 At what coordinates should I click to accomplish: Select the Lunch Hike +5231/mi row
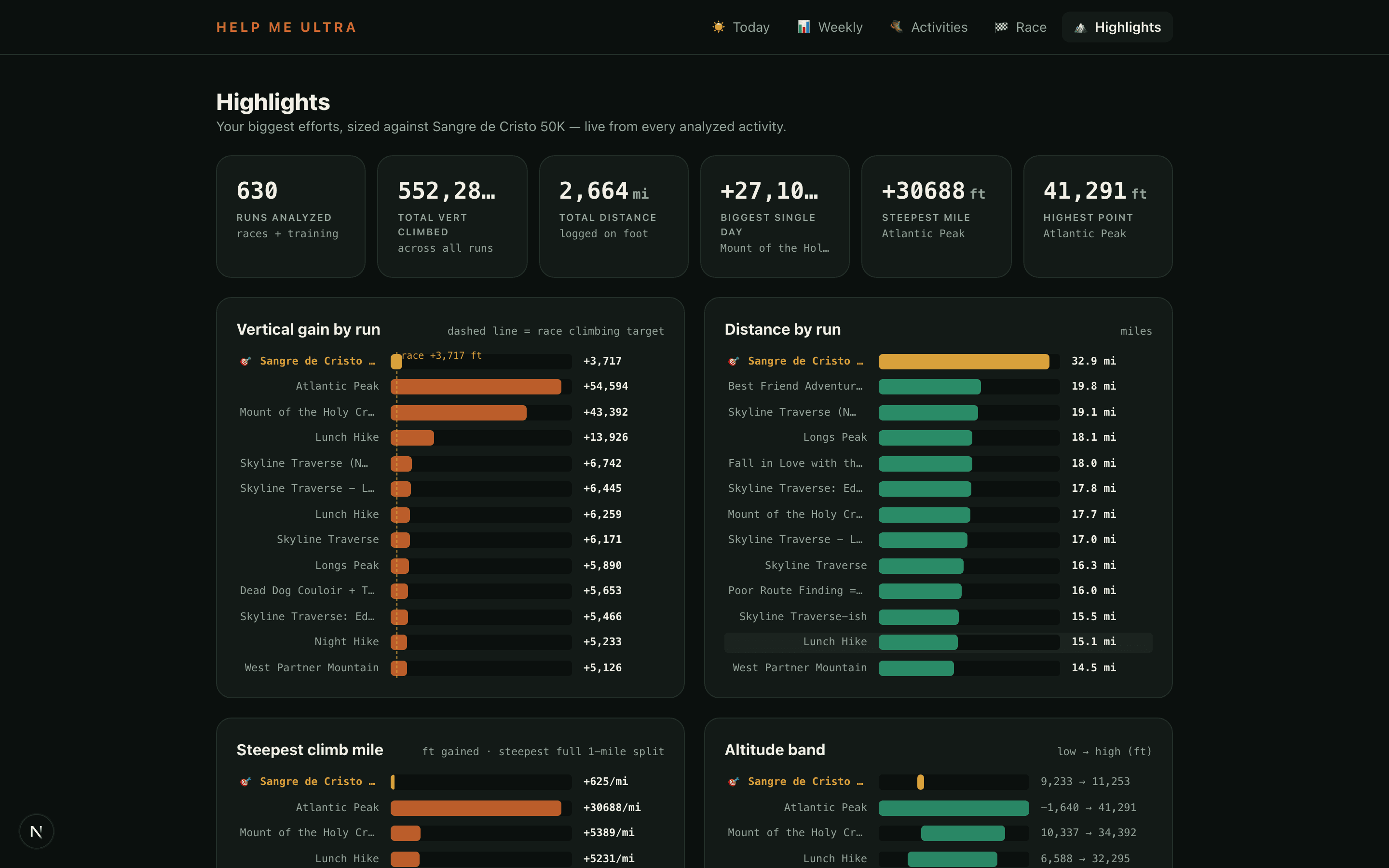click(x=450, y=859)
